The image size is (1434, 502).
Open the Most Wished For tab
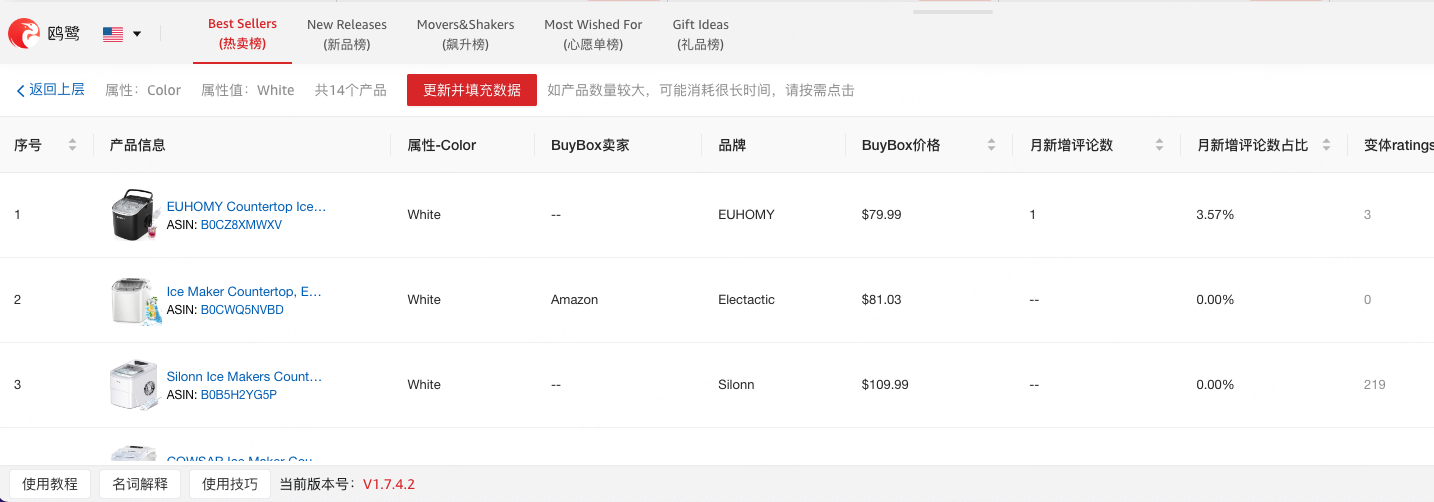tap(593, 34)
